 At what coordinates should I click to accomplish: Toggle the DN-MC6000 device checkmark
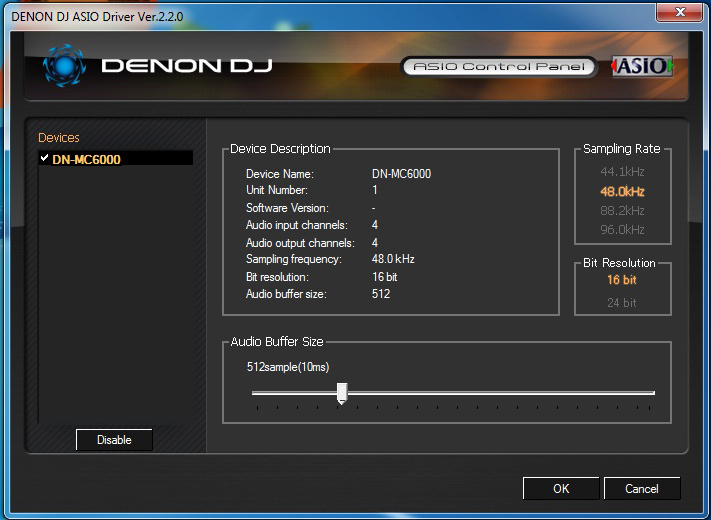[x=44, y=158]
